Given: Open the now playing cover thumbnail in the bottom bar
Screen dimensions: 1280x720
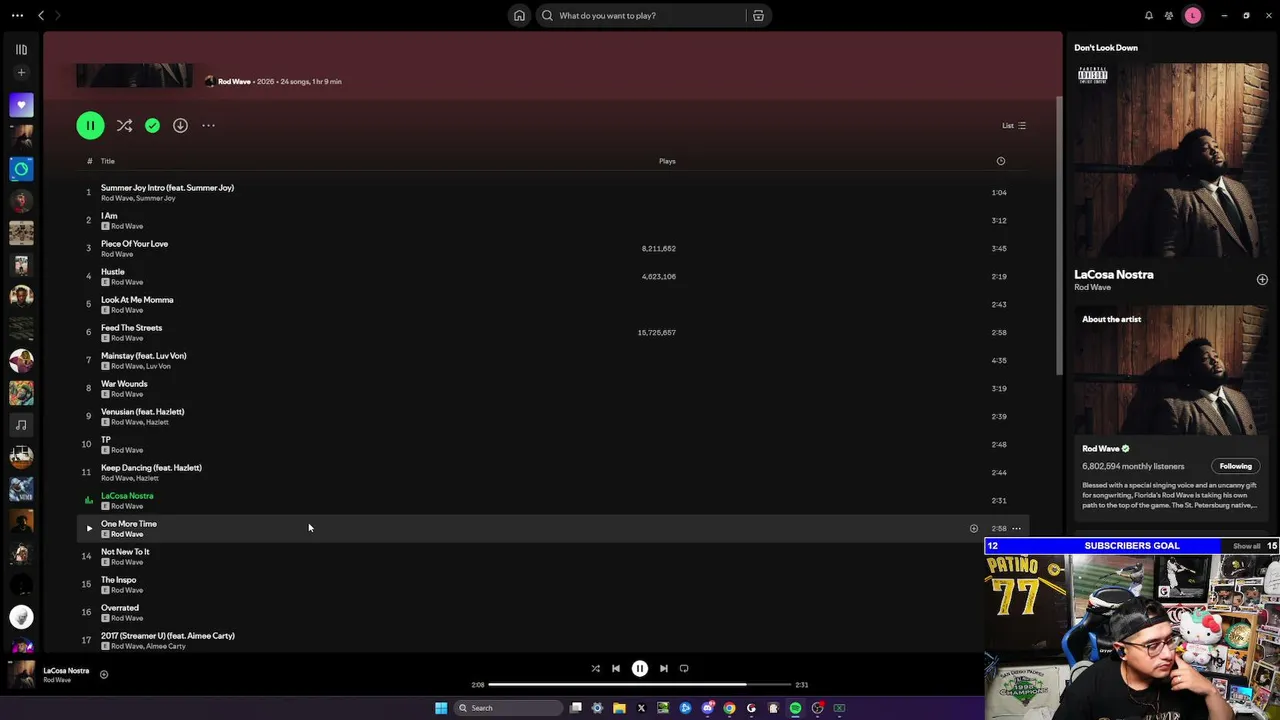Looking at the screenshot, I should coord(21,674).
